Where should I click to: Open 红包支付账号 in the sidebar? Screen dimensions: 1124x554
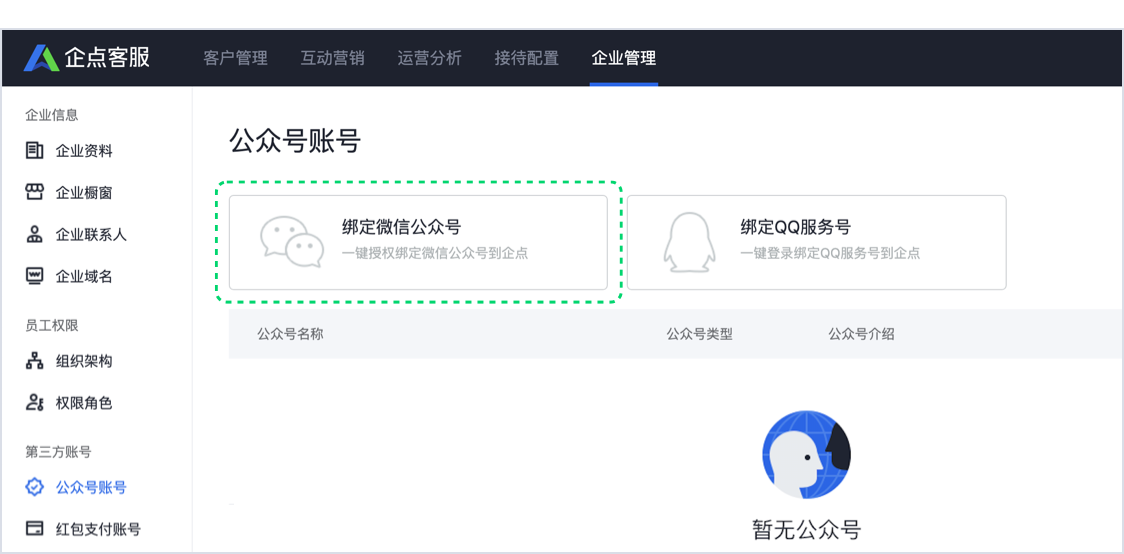pyautogui.click(x=97, y=529)
